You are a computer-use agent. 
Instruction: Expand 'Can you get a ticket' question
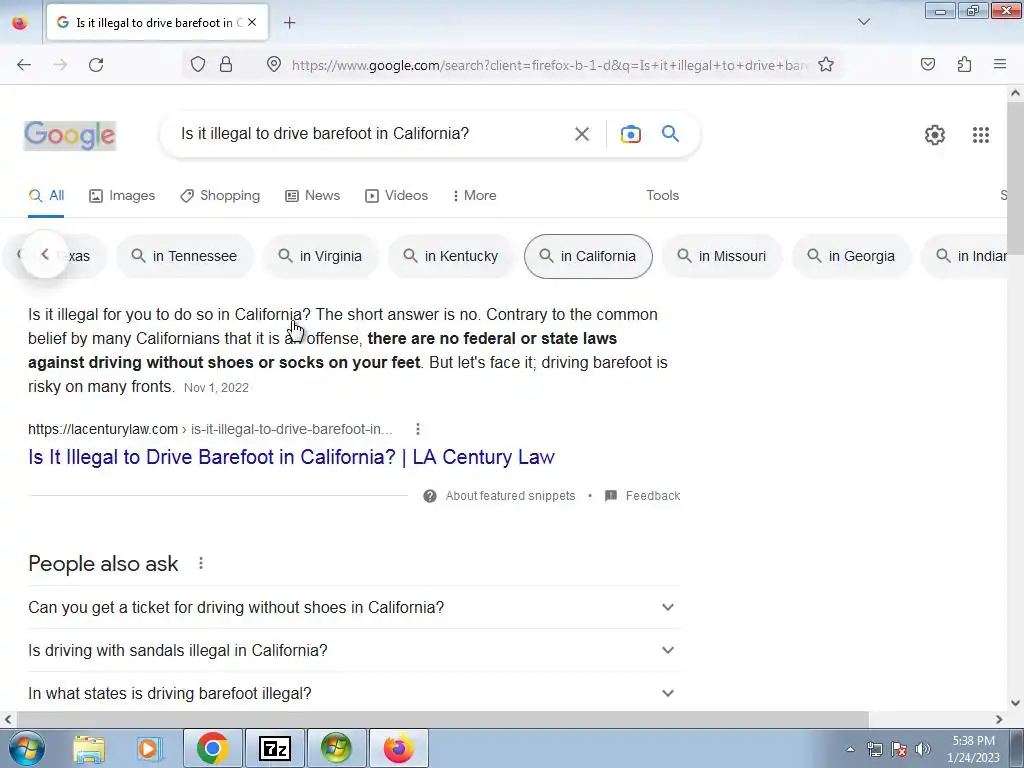(353, 607)
